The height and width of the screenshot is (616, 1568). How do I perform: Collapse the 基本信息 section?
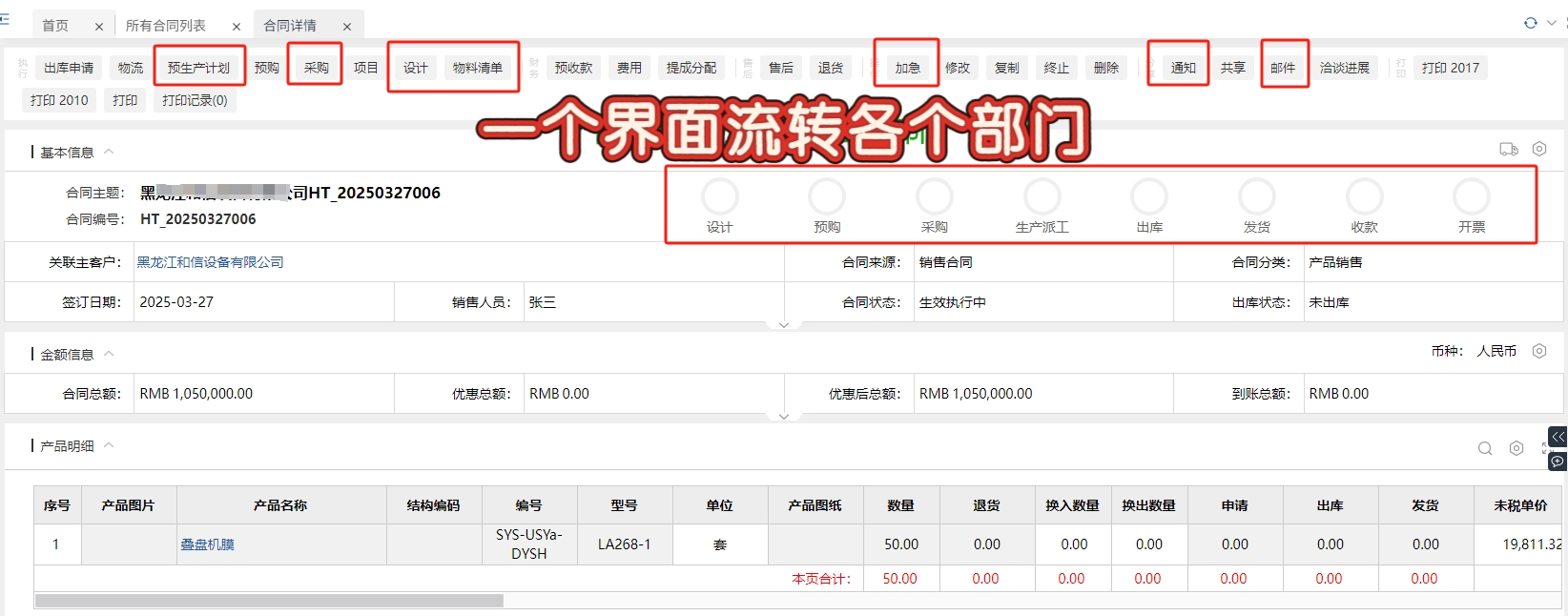click(x=109, y=152)
